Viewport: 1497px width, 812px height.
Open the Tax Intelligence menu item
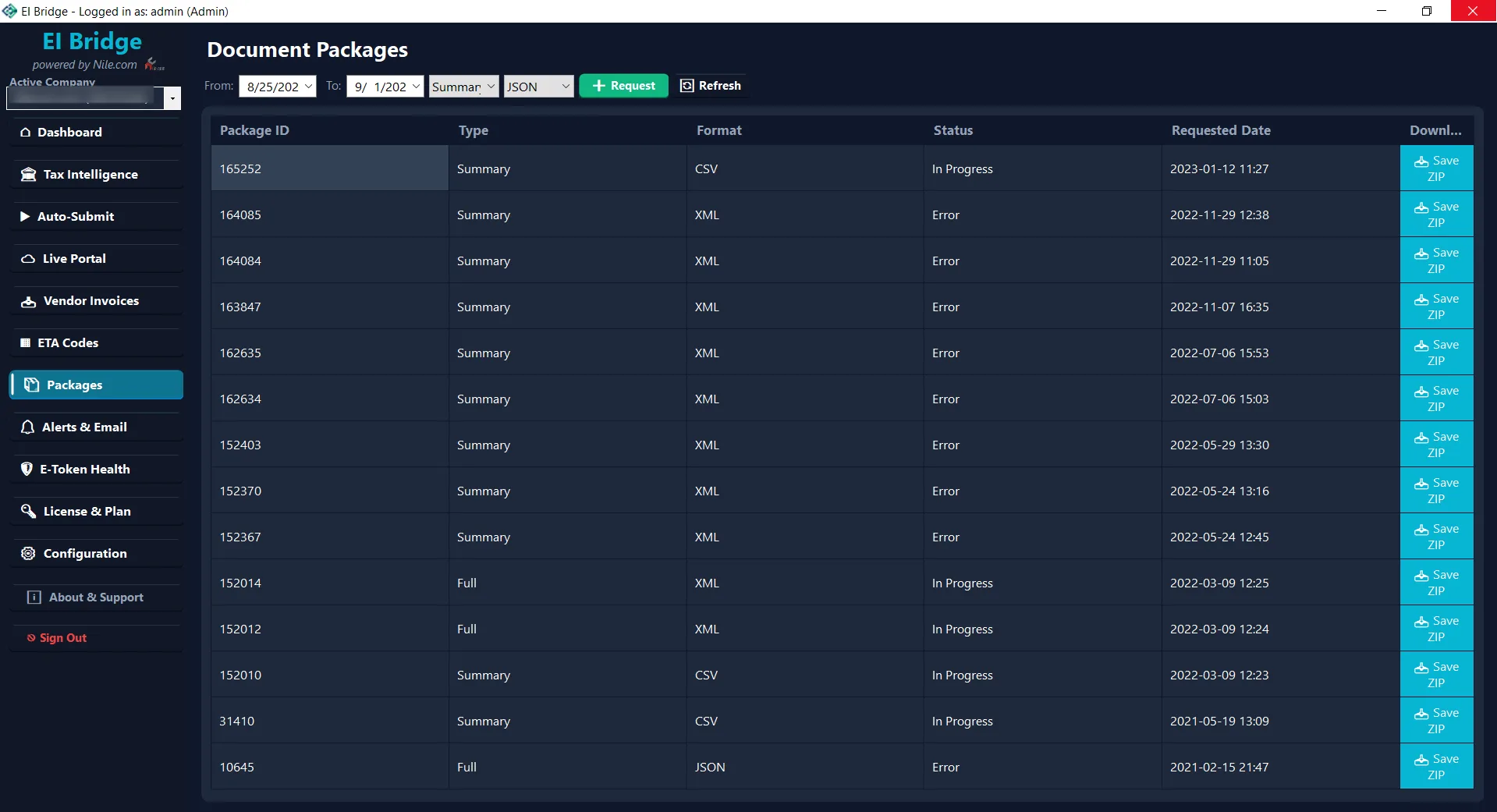tap(97, 175)
